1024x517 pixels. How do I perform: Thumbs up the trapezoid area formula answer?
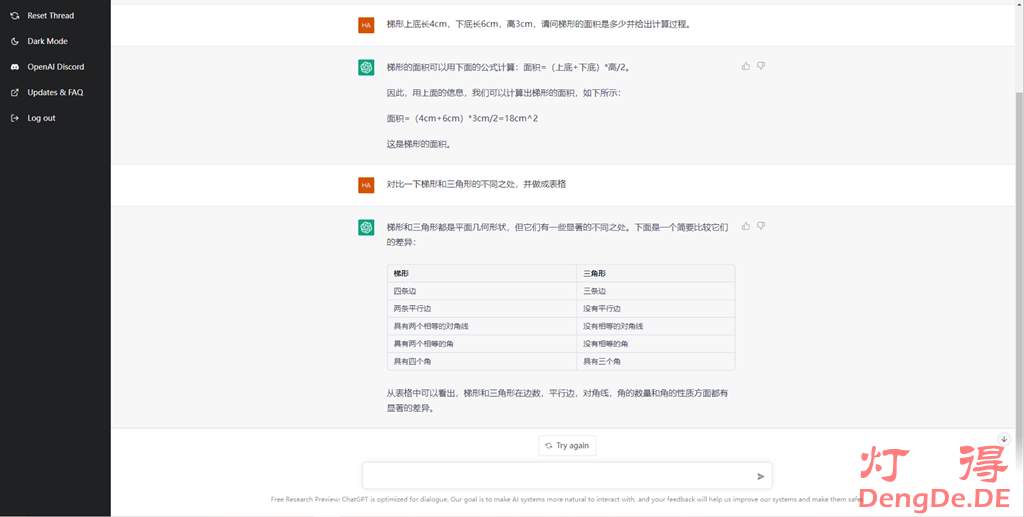click(x=746, y=66)
